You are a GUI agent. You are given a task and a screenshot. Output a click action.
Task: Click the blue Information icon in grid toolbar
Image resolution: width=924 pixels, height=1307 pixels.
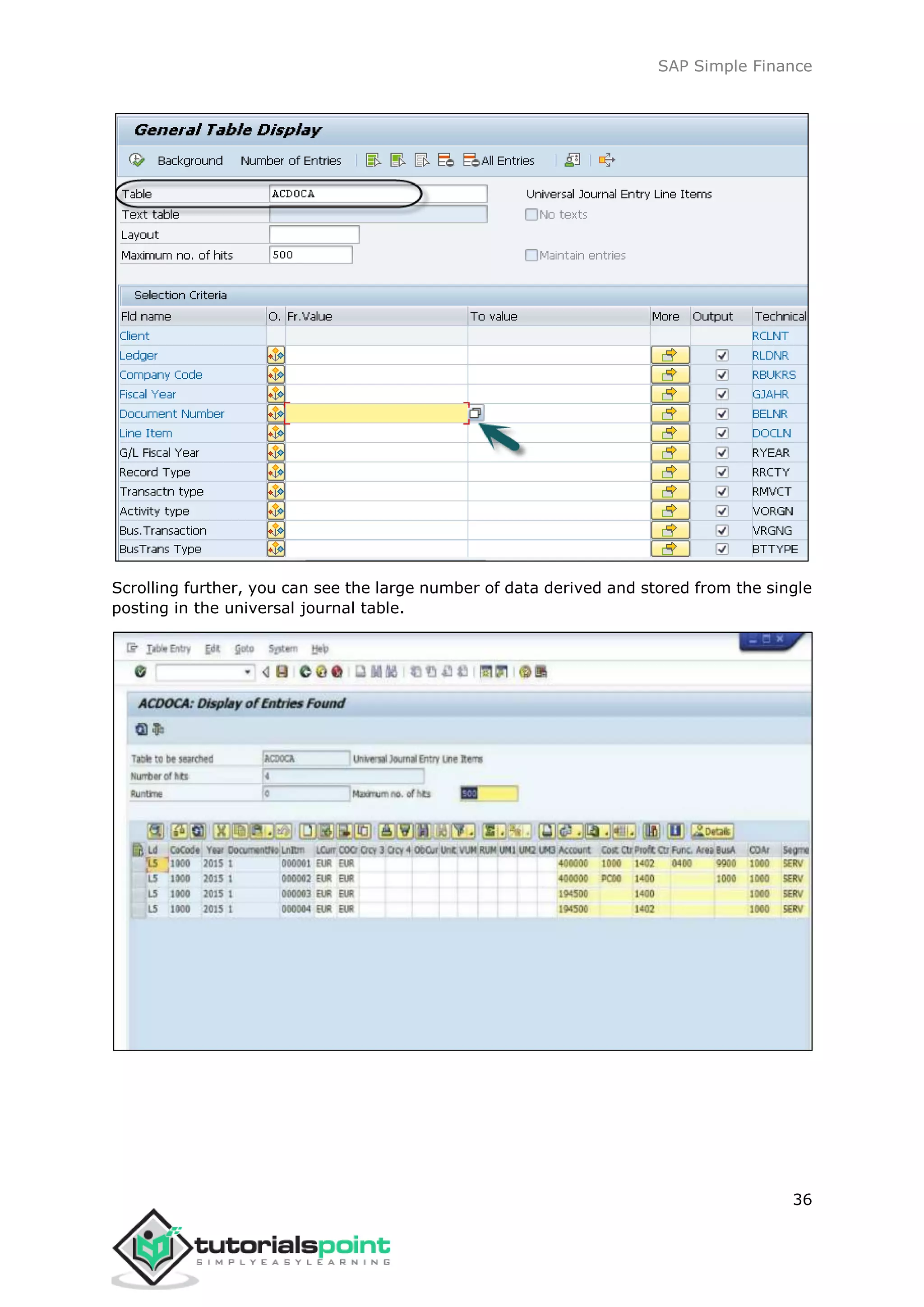tap(675, 831)
